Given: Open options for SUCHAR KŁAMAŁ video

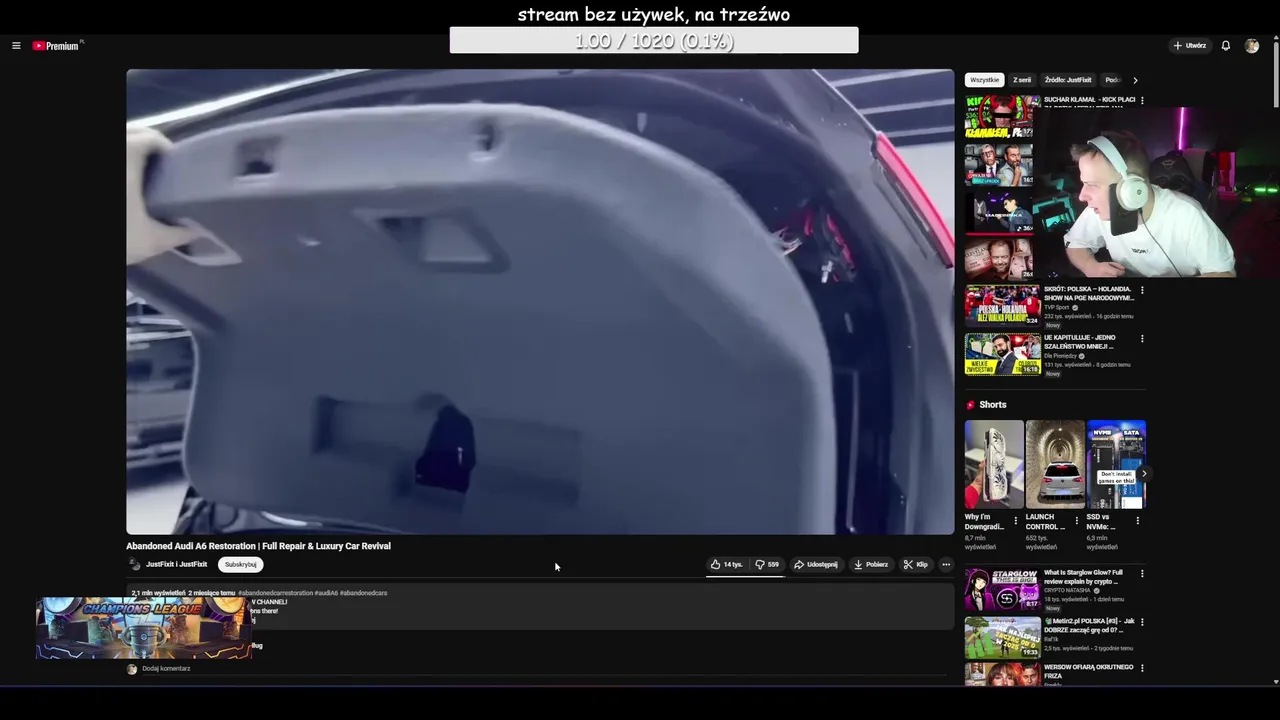Looking at the screenshot, I should pos(1142,101).
